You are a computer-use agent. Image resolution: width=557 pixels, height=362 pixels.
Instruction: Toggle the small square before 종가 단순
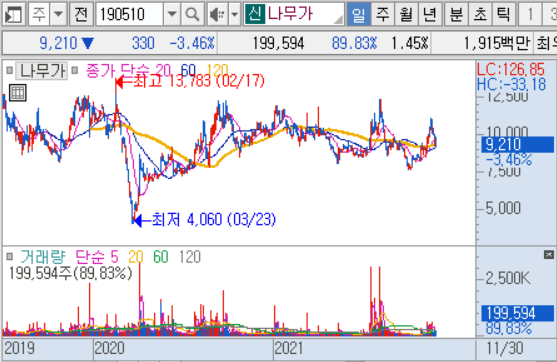coord(75,70)
